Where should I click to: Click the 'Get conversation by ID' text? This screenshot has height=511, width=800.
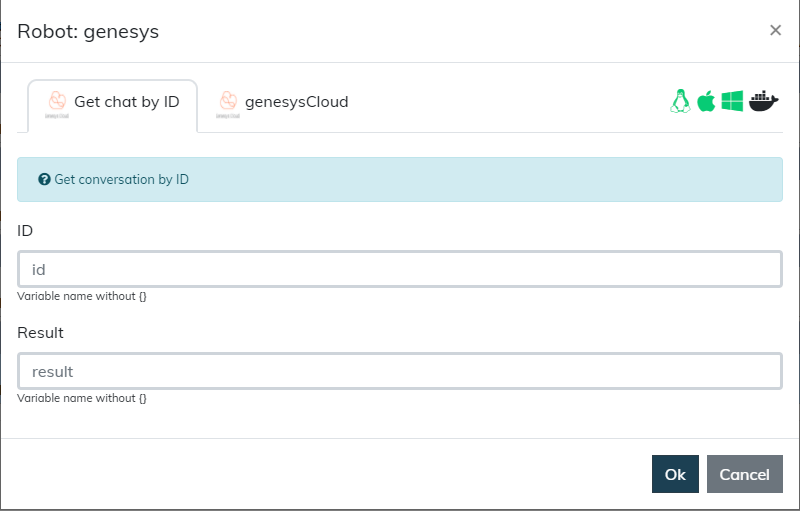point(121,180)
